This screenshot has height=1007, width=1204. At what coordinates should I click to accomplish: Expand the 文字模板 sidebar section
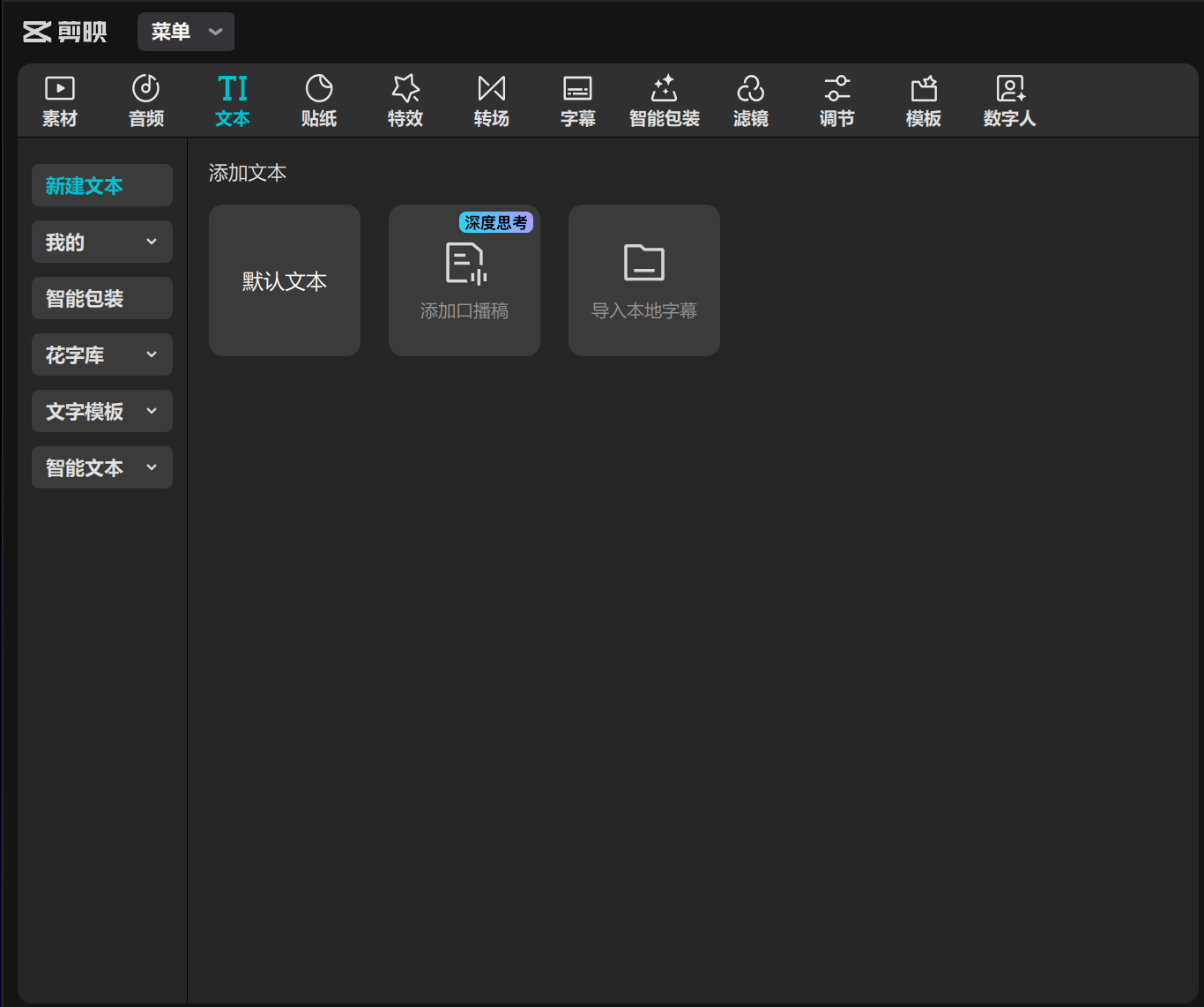102,411
